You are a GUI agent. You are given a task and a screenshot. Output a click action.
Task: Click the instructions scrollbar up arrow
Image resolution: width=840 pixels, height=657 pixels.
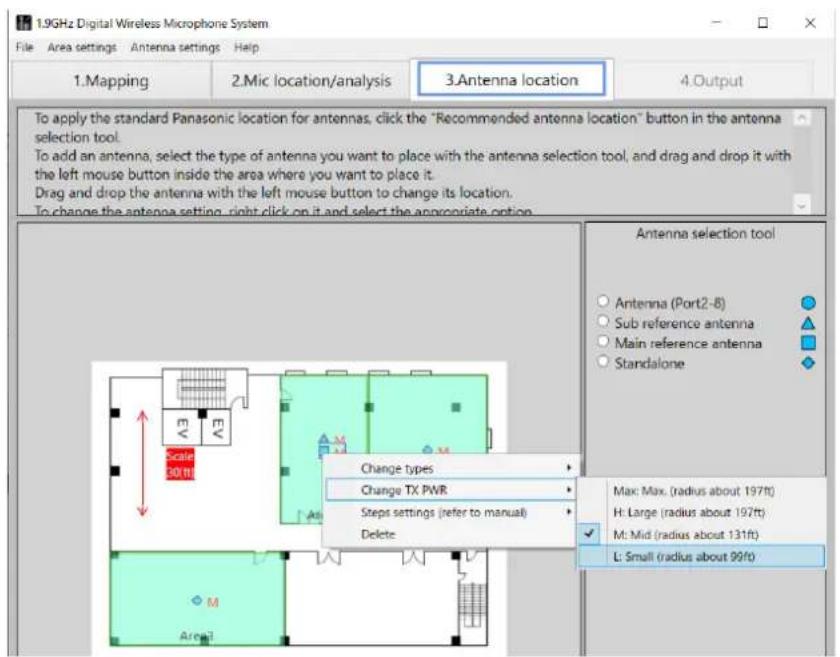tap(801, 118)
